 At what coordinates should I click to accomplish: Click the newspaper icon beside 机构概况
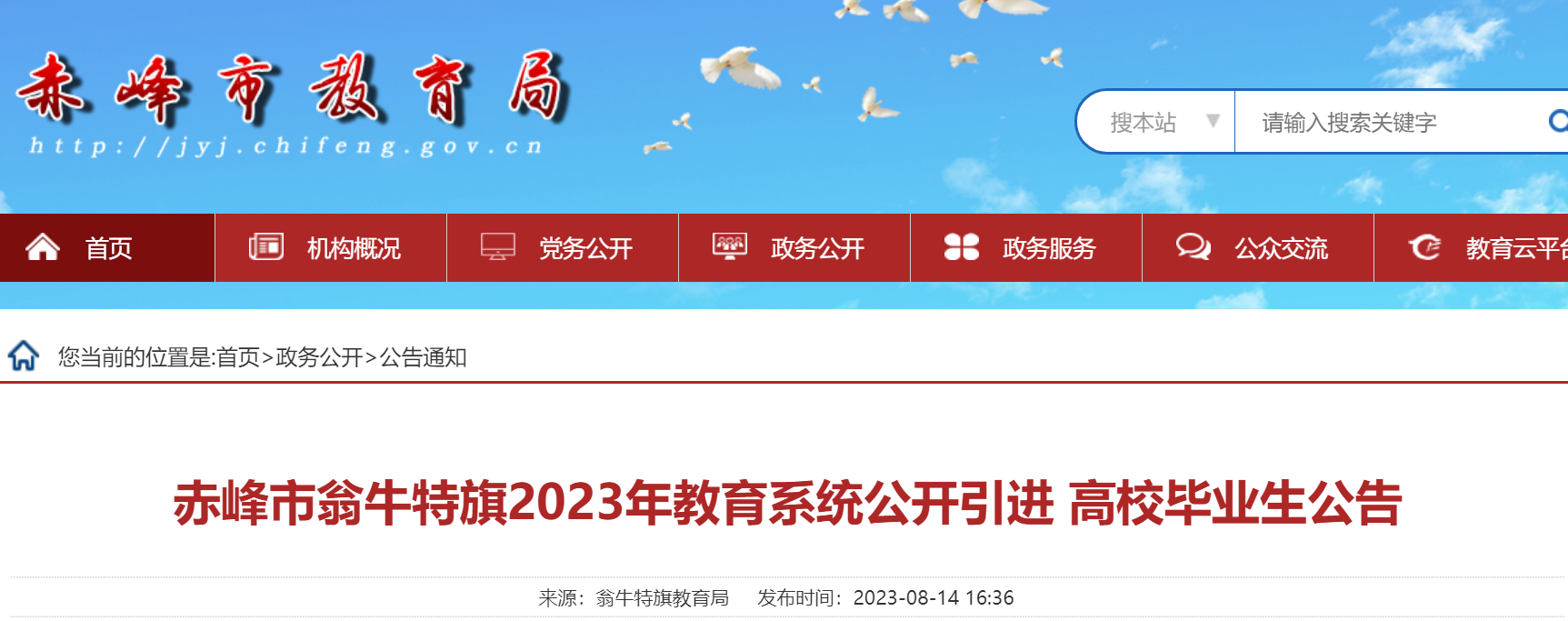pos(266,246)
